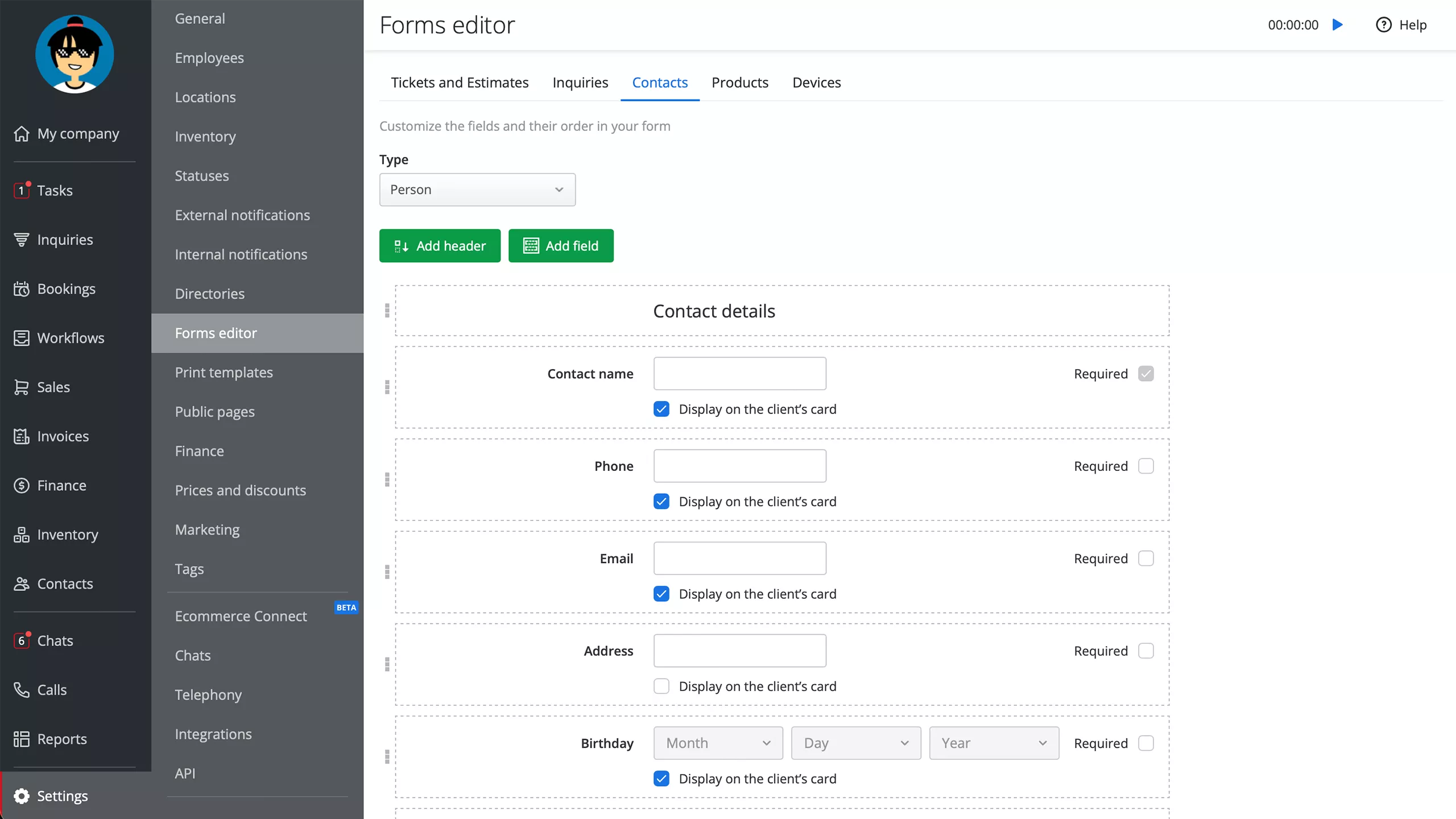Uncheck Display on client's card for Email
Screen dimensions: 1456x819
[x=661, y=594]
